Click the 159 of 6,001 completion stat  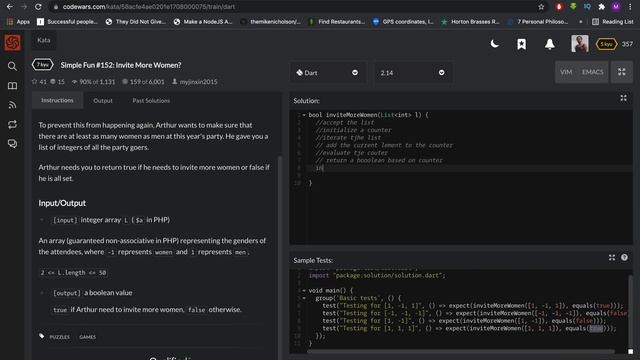click(143, 82)
